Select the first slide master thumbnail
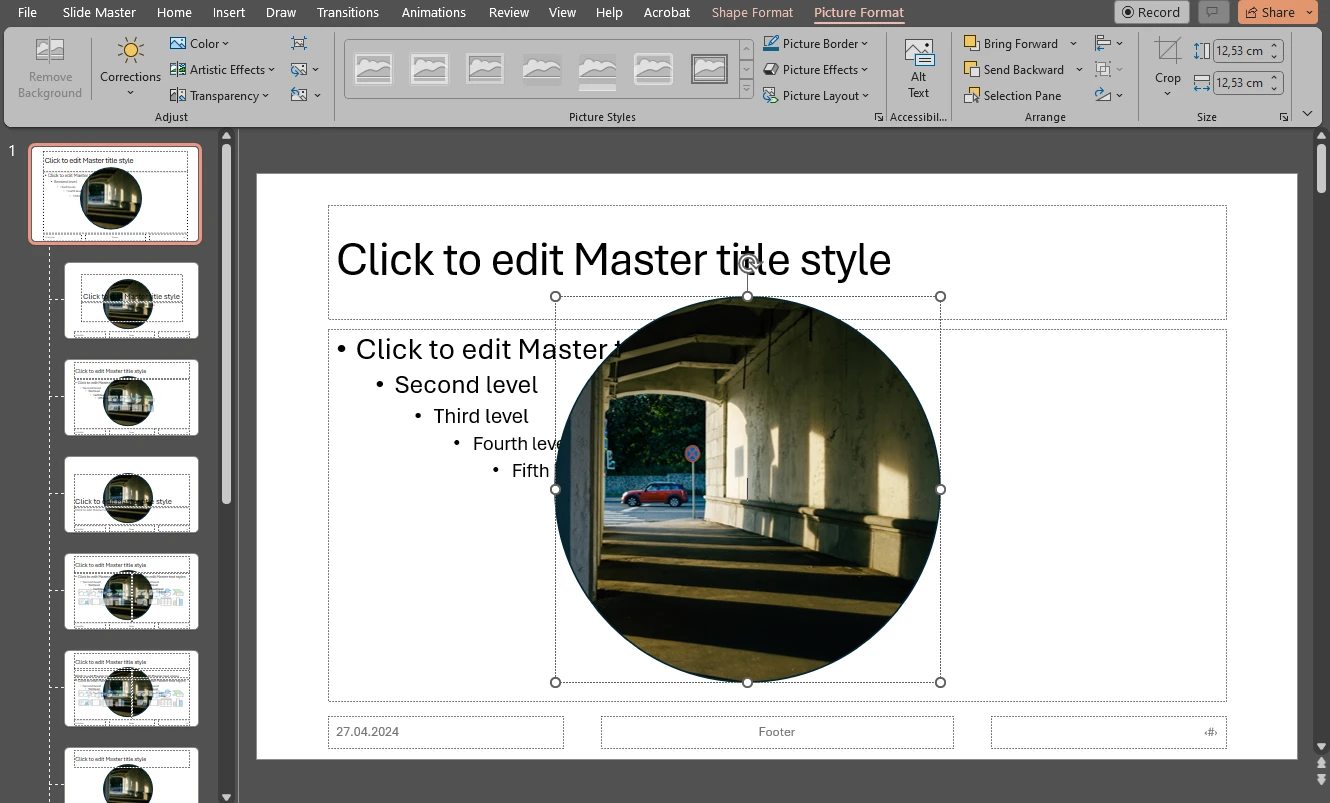Viewport: 1330px width, 803px height. click(x=114, y=194)
